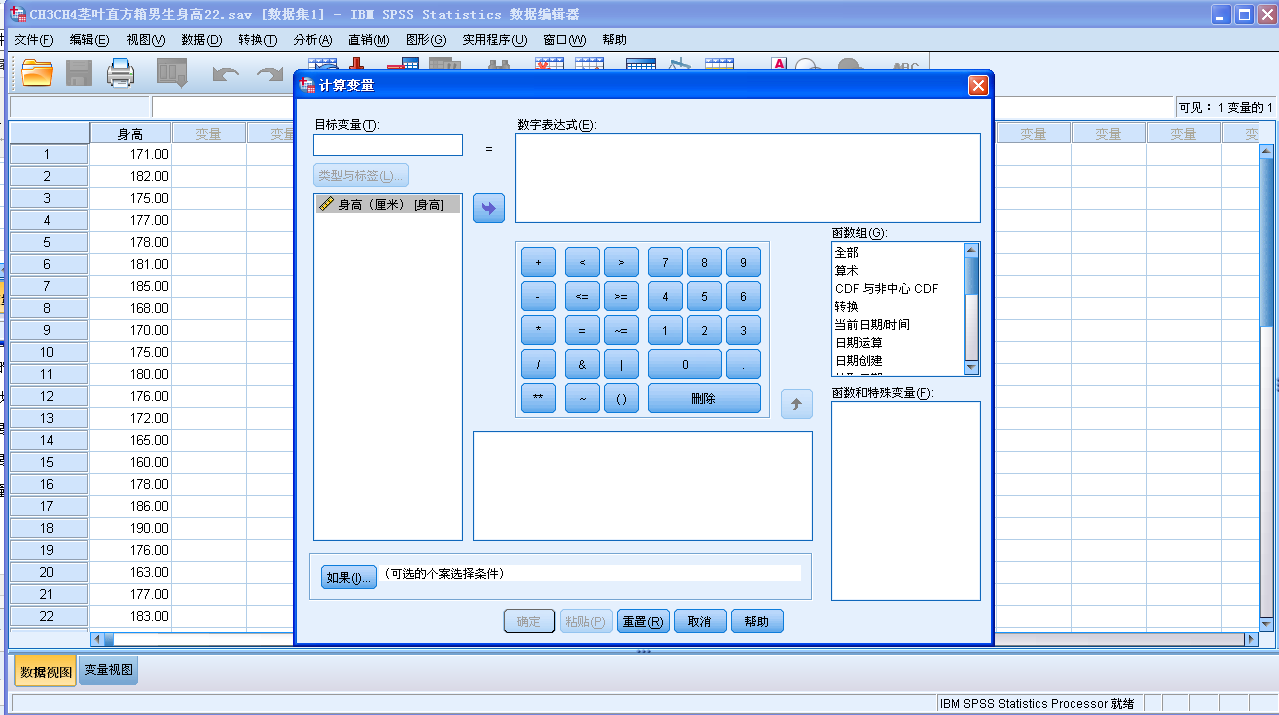Insert parentheses () from keypad

coord(621,398)
